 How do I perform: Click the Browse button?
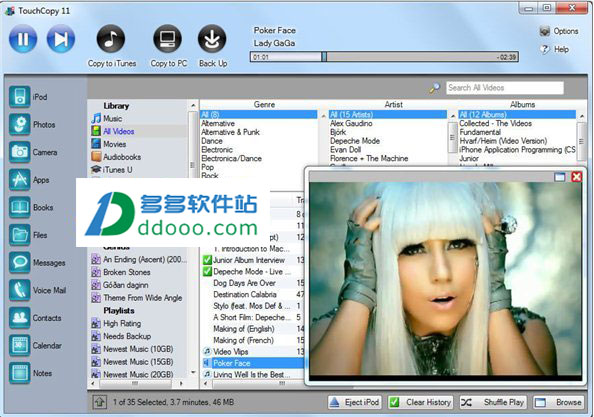(x=558, y=402)
